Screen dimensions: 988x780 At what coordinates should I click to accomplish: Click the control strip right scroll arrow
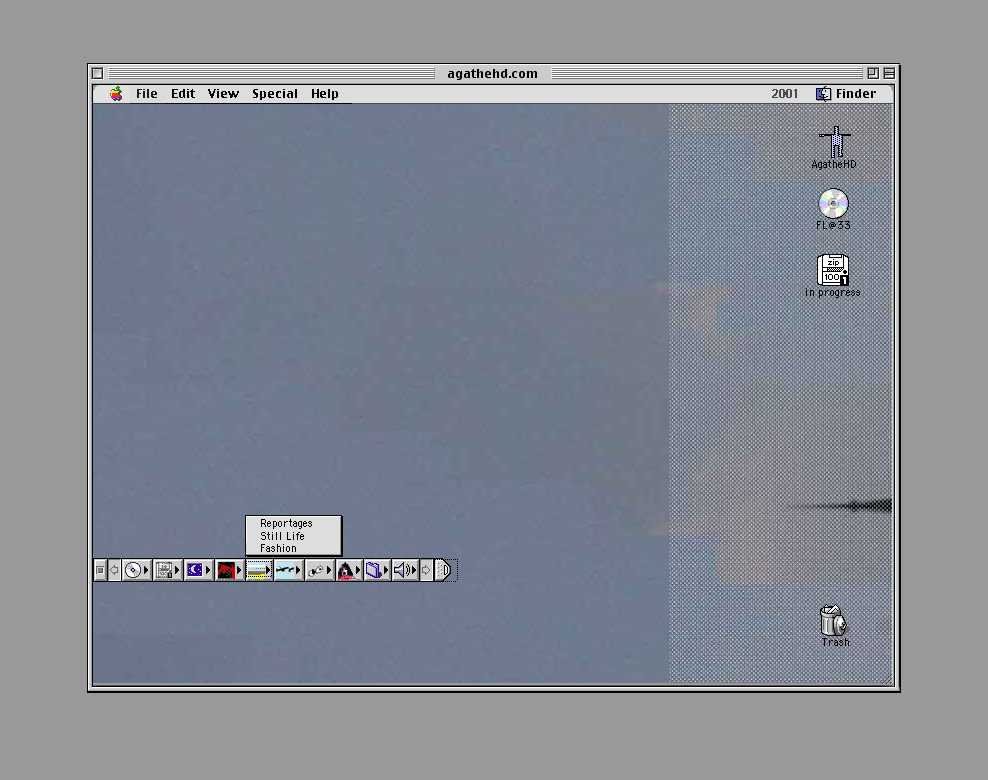point(426,570)
